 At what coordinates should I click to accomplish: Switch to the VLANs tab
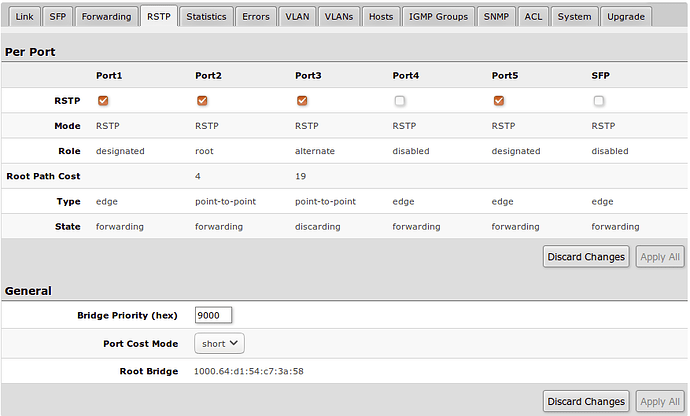coord(339,17)
